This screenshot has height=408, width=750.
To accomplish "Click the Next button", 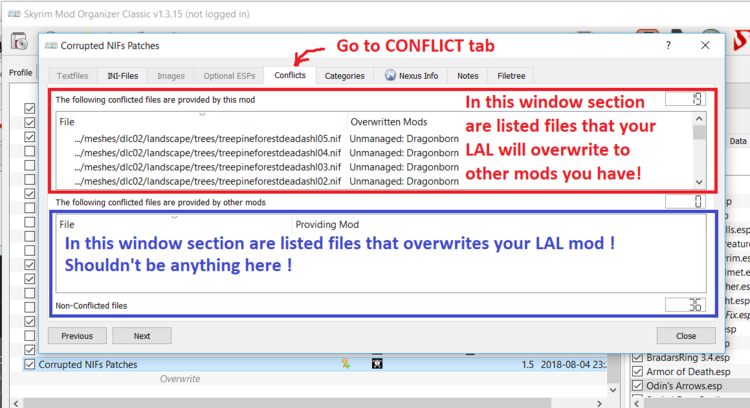I will coord(142,336).
